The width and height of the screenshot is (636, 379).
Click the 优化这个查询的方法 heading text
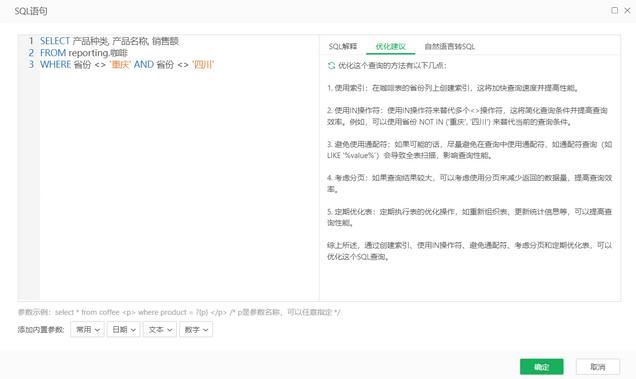pyautogui.click(x=392, y=65)
